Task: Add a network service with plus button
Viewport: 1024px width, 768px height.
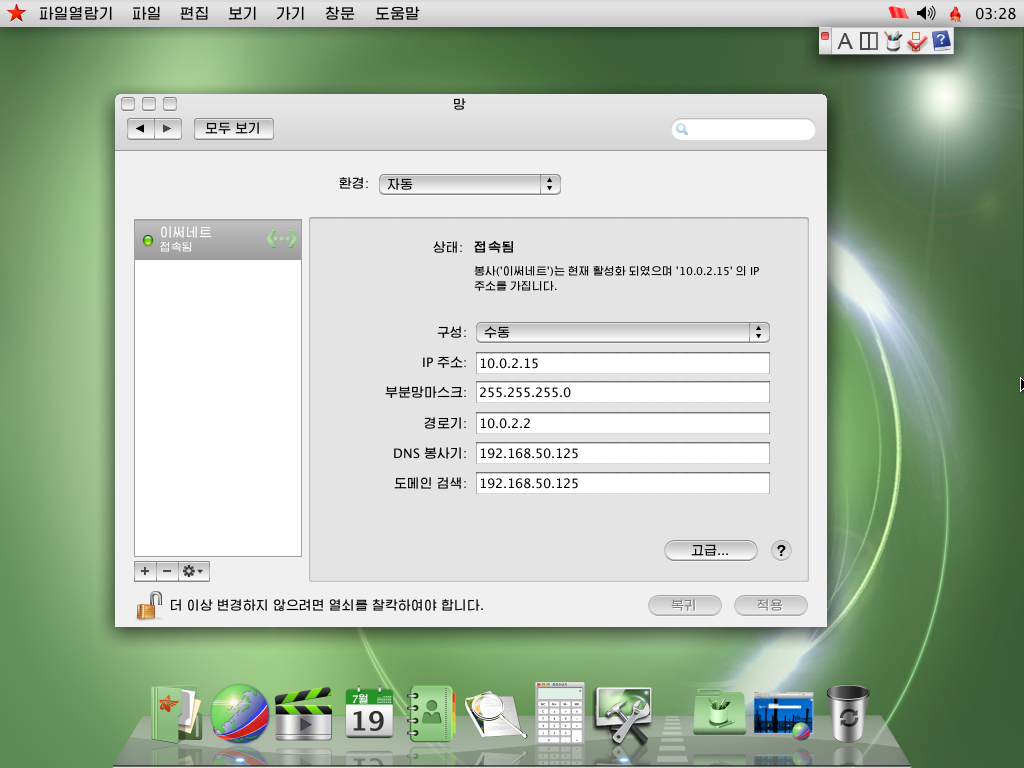Action: pos(145,571)
